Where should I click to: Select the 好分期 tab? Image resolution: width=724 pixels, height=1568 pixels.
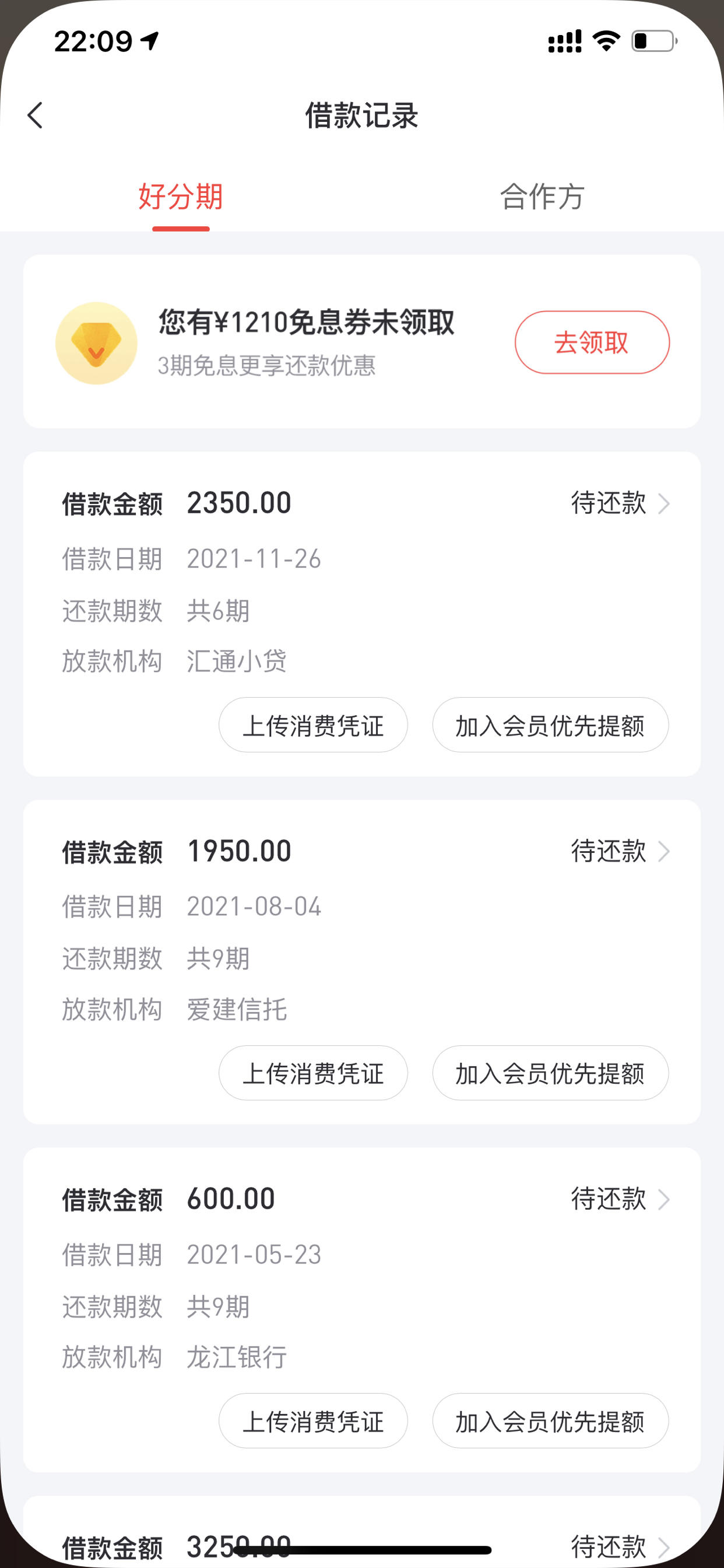tap(181, 197)
